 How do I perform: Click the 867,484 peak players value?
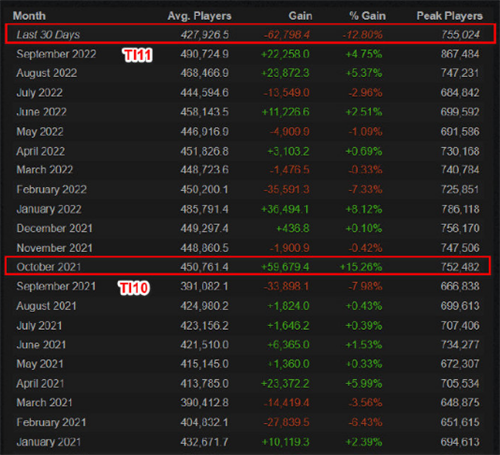tap(460, 54)
